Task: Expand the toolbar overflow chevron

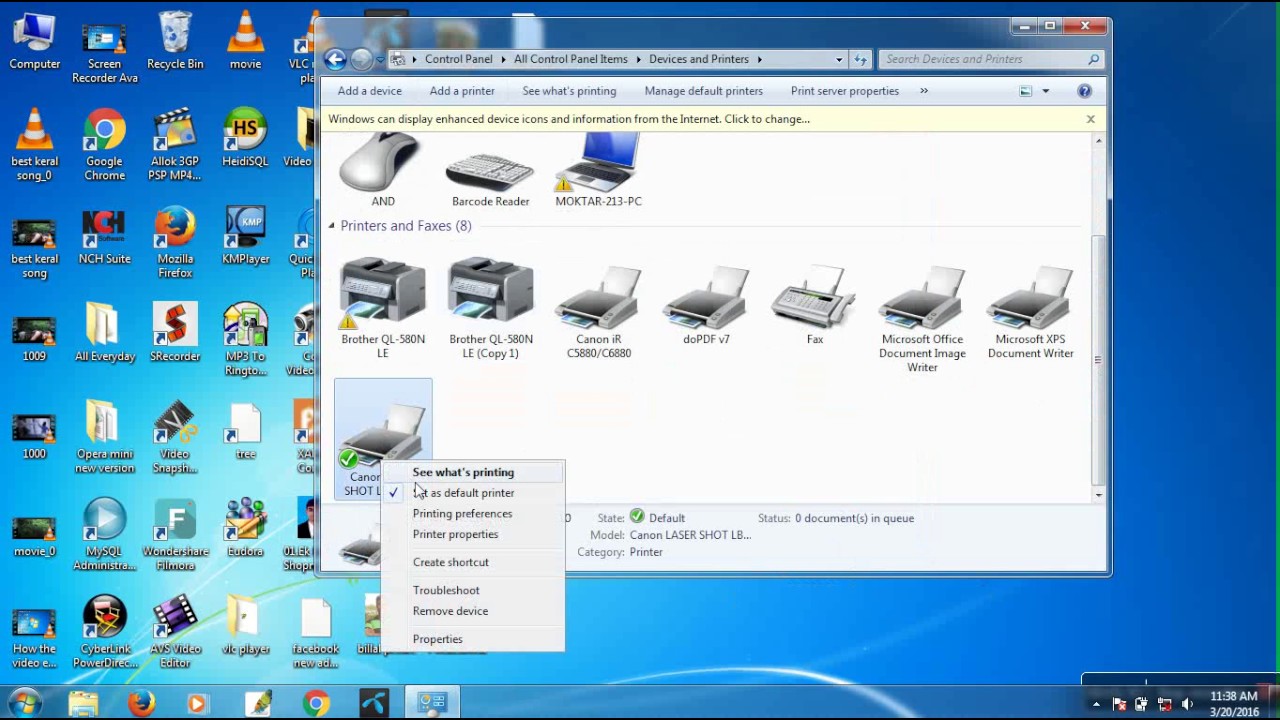Action: tap(924, 91)
